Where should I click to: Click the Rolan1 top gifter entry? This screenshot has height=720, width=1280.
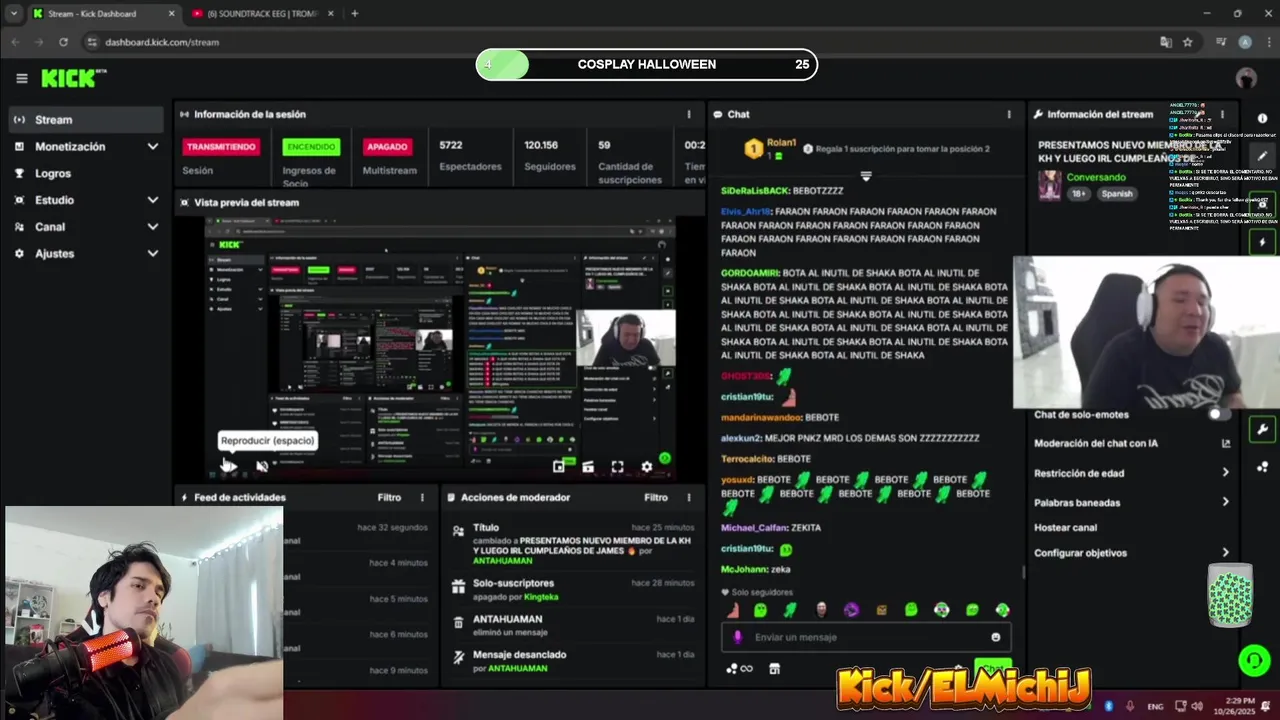tap(770, 149)
